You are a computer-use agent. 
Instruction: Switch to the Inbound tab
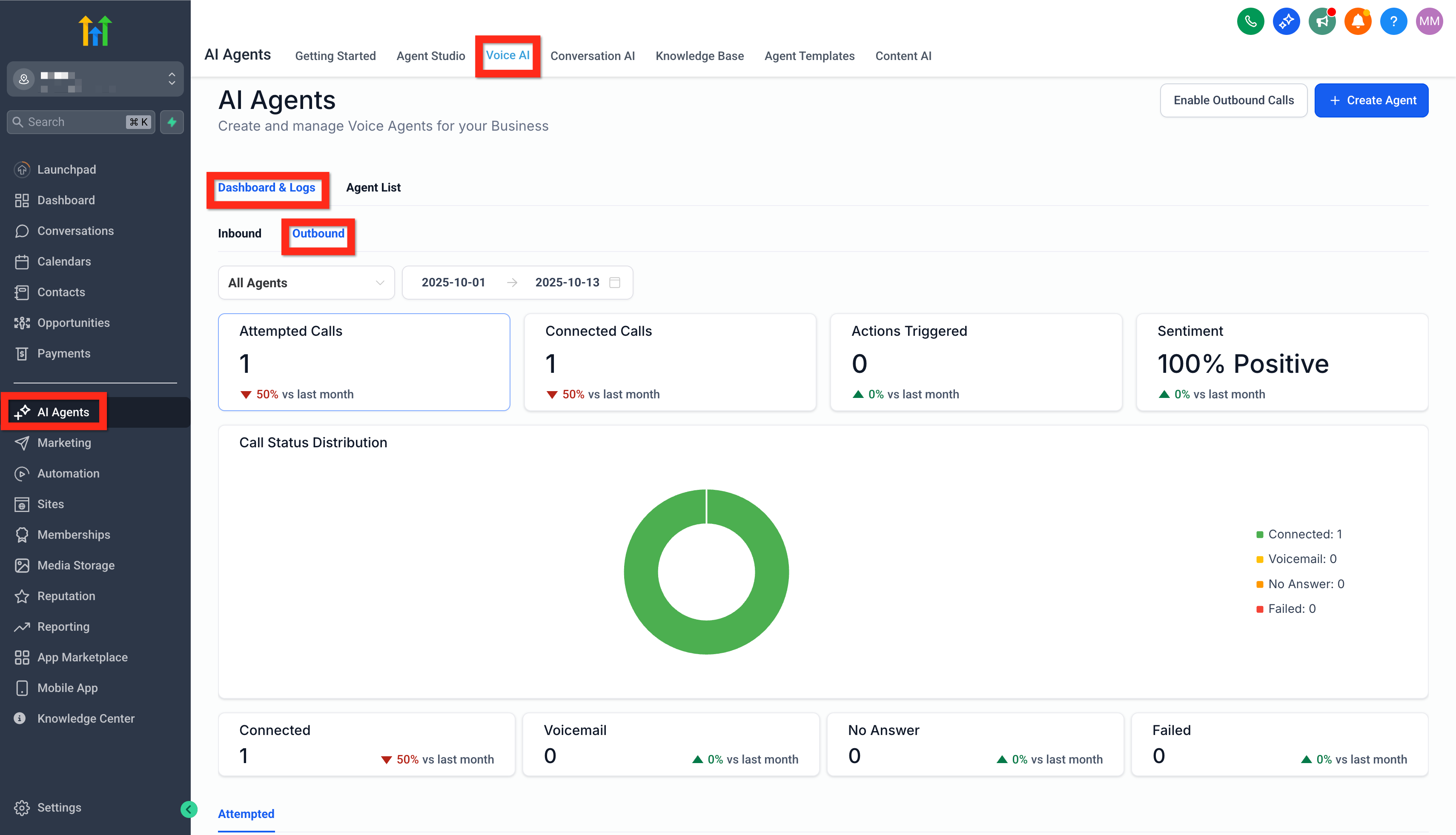click(x=239, y=233)
